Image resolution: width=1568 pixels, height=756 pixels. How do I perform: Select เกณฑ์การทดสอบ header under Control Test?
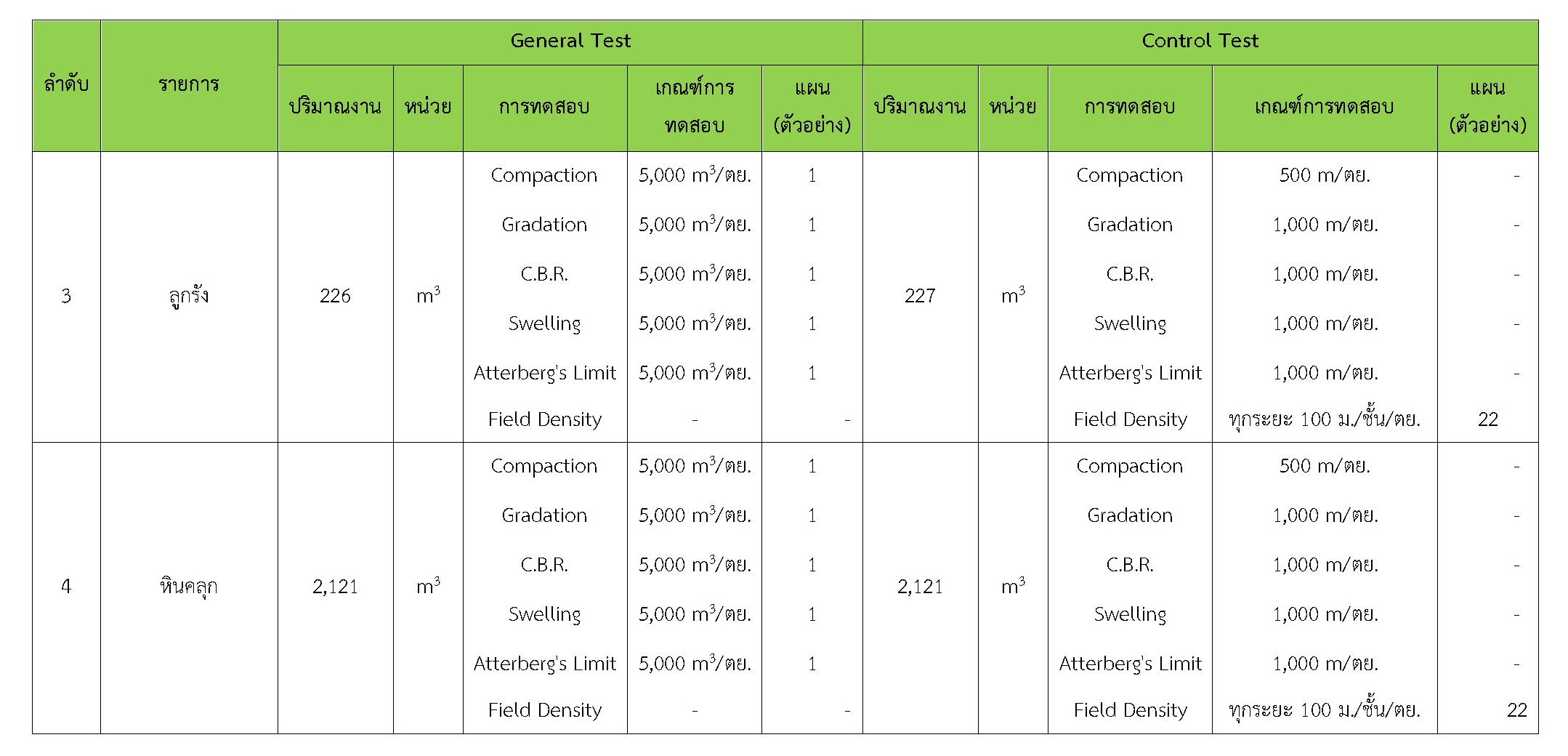1324,108
